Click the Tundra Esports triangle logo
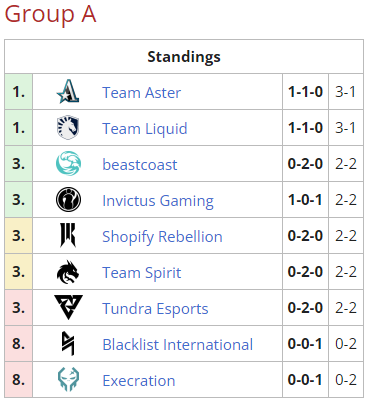 [68, 307]
